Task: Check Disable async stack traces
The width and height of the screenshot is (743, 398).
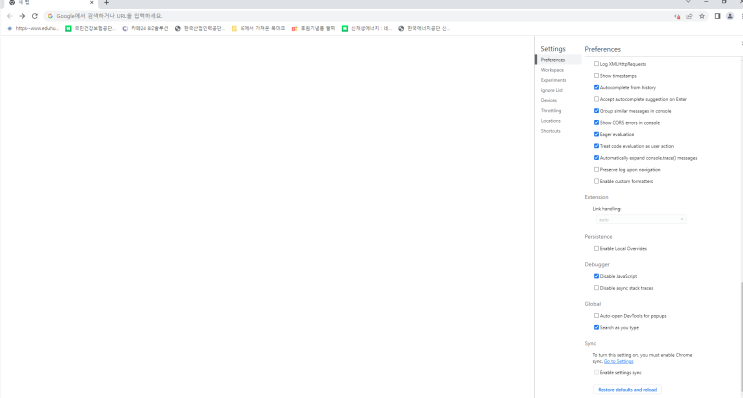Action: (x=597, y=288)
